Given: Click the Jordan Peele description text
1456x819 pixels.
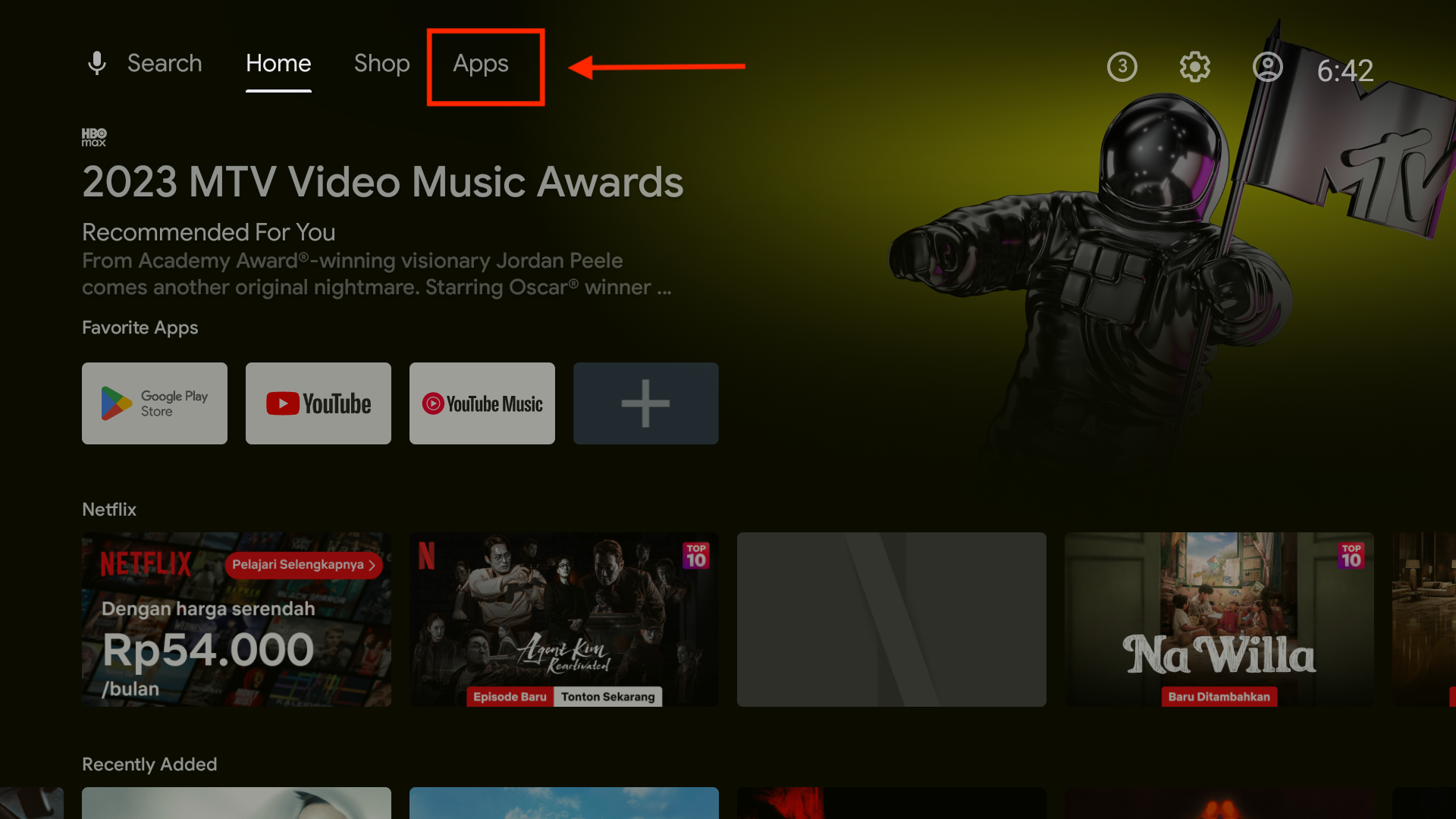Looking at the screenshot, I should coord(377,274).
